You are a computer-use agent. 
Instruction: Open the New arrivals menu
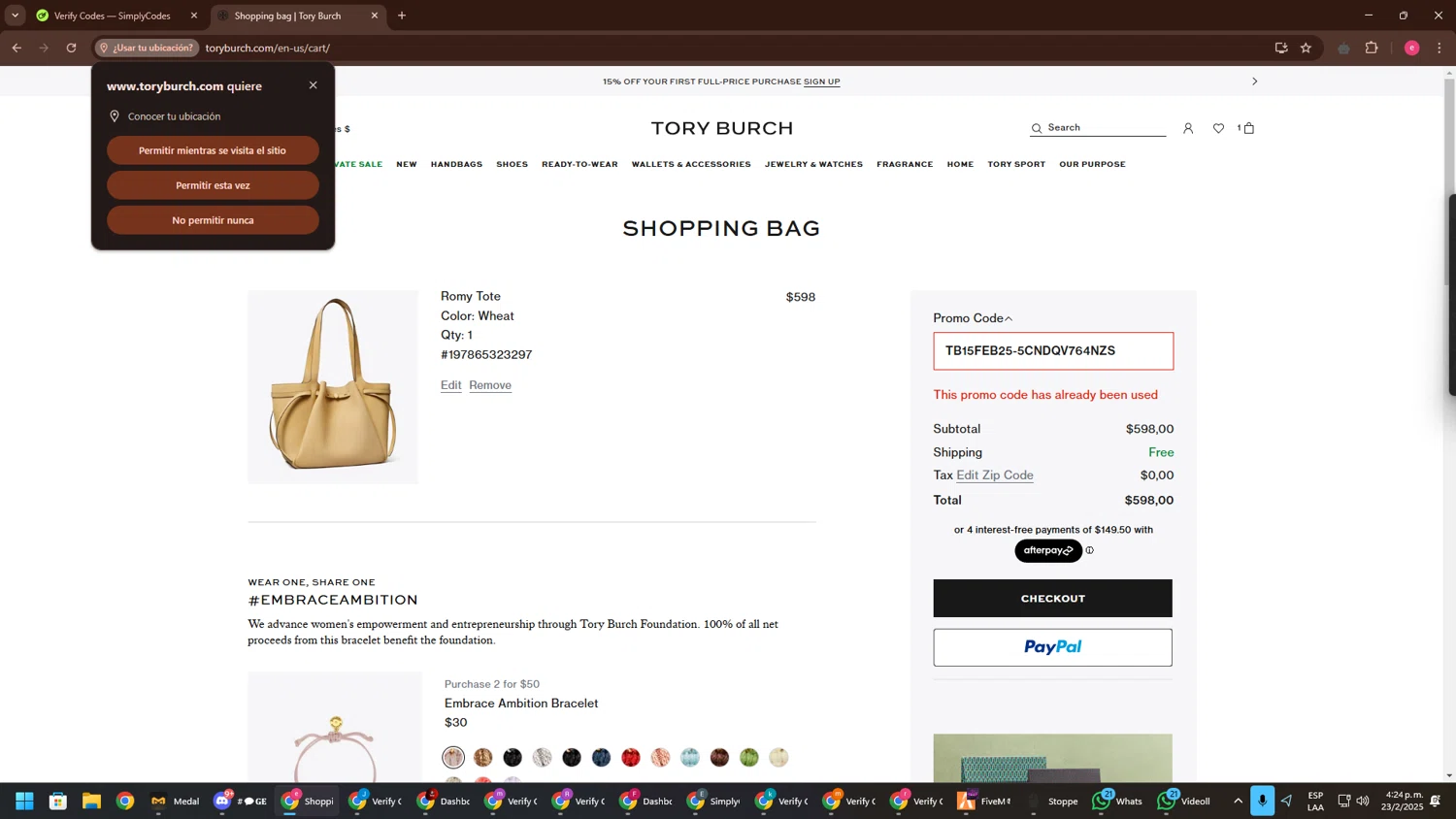coord(407,164)
